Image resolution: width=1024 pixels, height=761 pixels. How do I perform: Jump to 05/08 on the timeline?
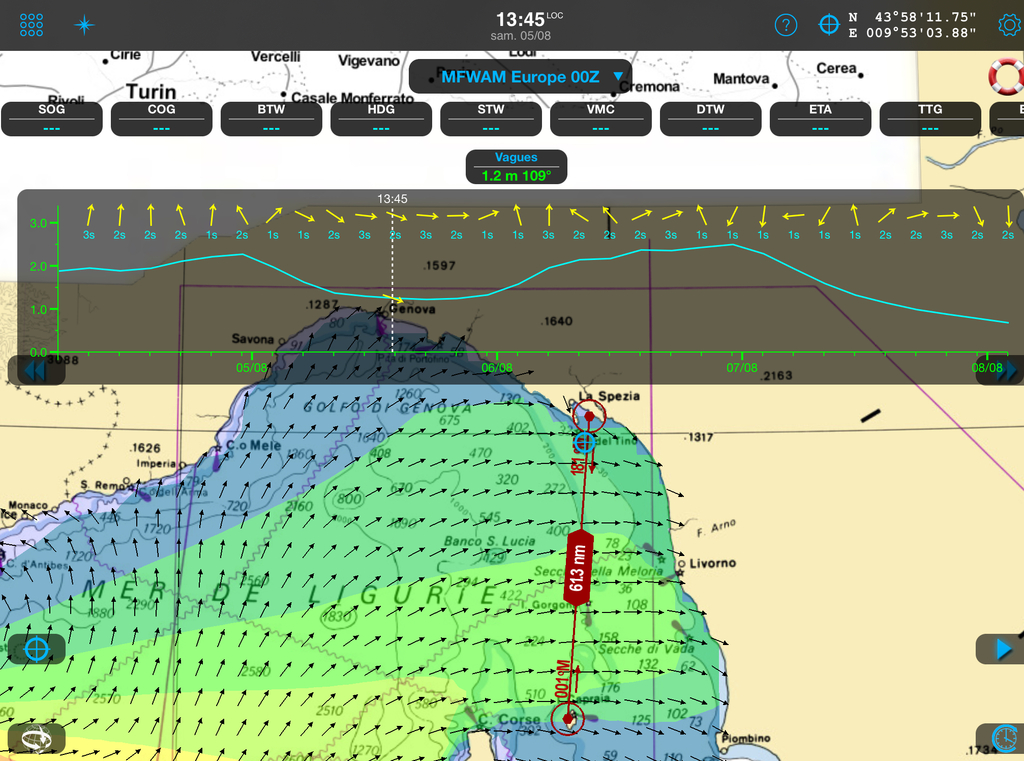coord(251,368)
